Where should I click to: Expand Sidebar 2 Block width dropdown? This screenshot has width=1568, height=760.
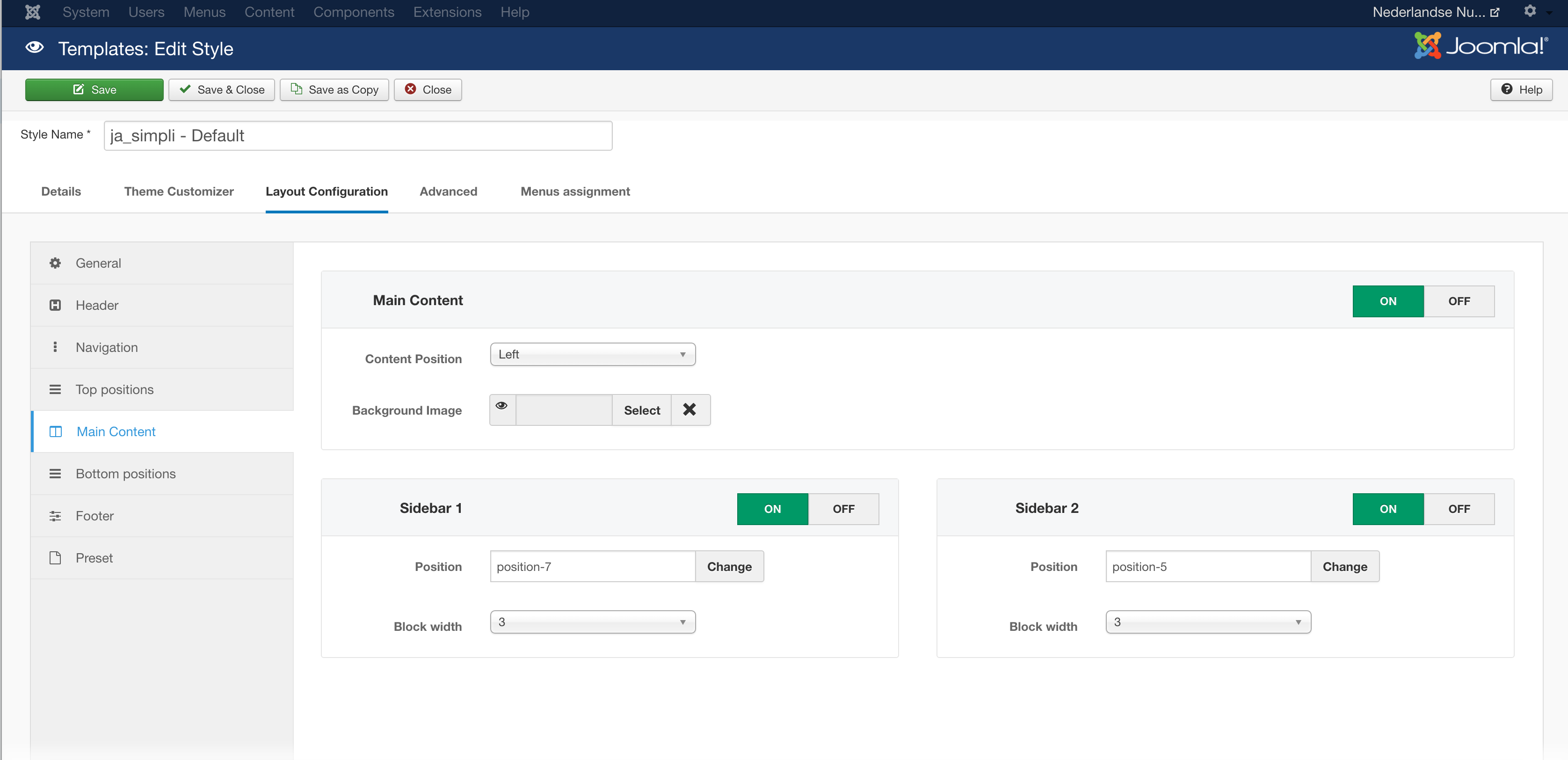(x=1208, y=622)
